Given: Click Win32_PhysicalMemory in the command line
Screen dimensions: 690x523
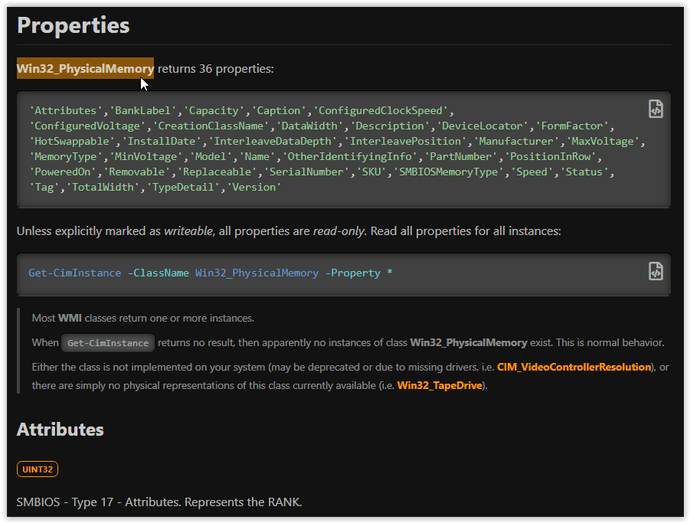Looking at the screenshot, I should (257, 273).
